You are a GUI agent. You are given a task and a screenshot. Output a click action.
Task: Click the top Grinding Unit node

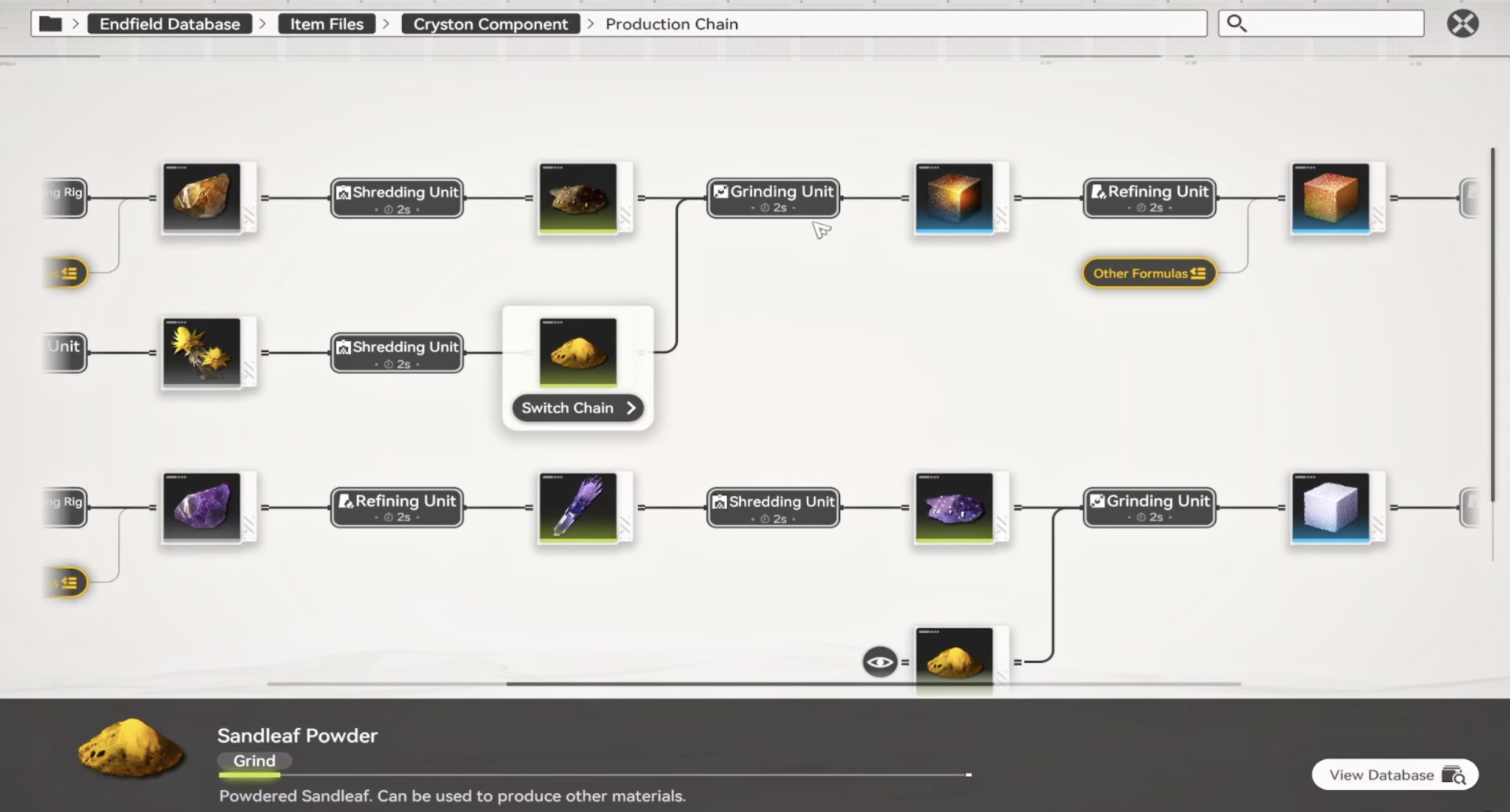pyautogui.click(x=772, y=197)
